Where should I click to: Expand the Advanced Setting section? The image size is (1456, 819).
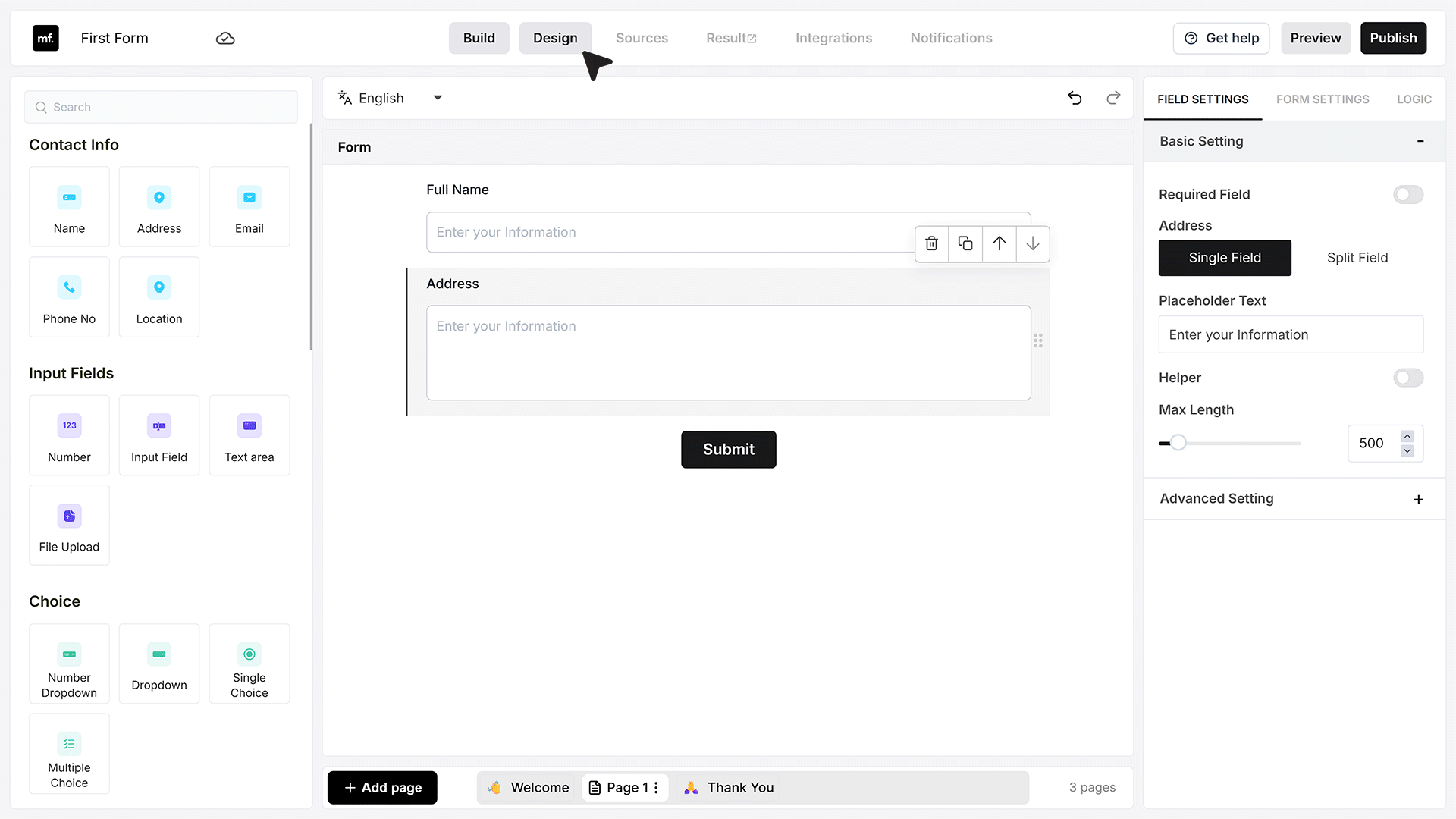(x=1419, y=499)
